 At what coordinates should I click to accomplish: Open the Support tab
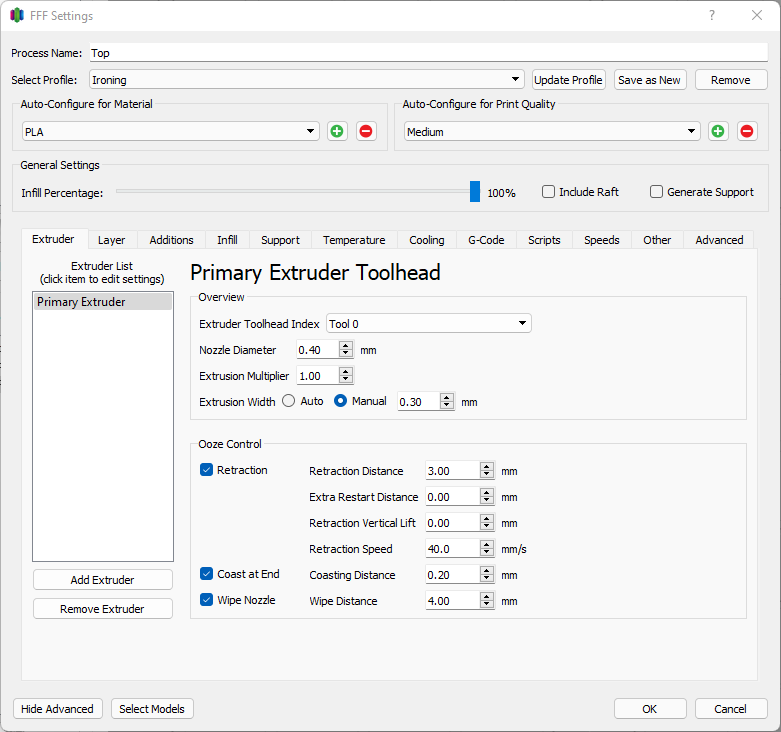[x=280, y=240]
